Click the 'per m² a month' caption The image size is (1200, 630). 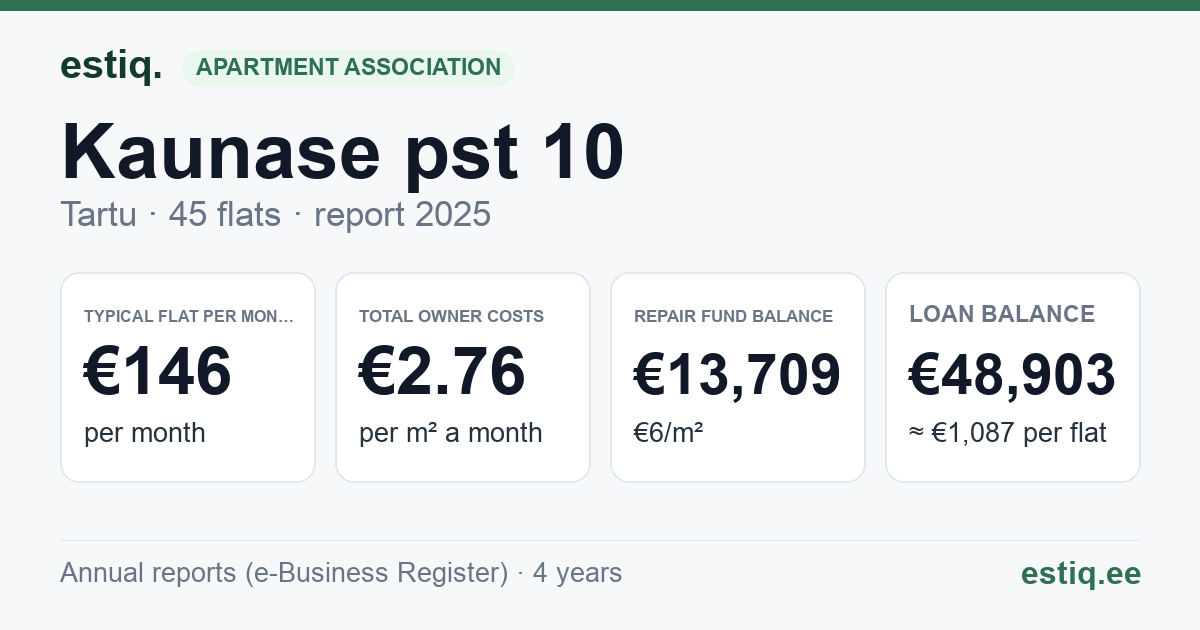(x=450, y=433)
